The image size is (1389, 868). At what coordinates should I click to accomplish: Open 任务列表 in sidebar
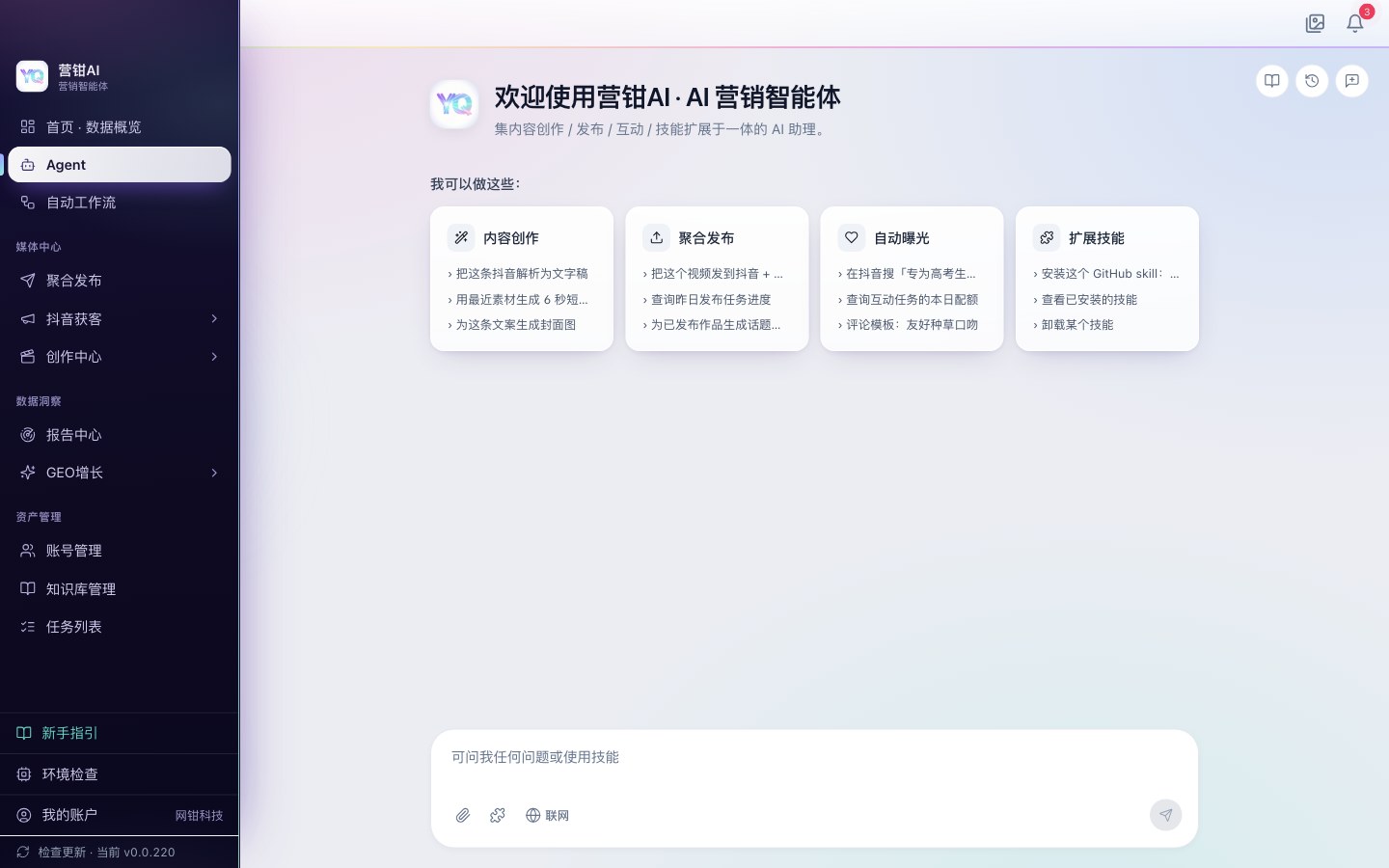tap(120, 627)
